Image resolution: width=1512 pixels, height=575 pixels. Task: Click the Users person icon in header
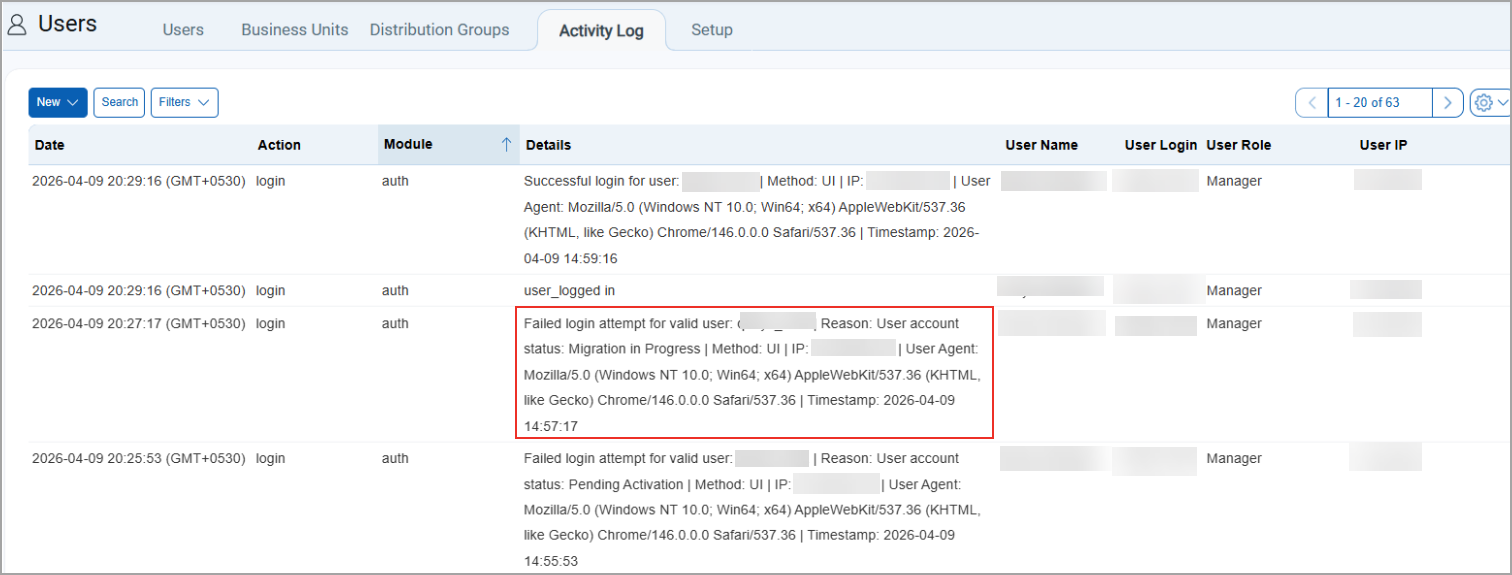(x=17, y=26)
